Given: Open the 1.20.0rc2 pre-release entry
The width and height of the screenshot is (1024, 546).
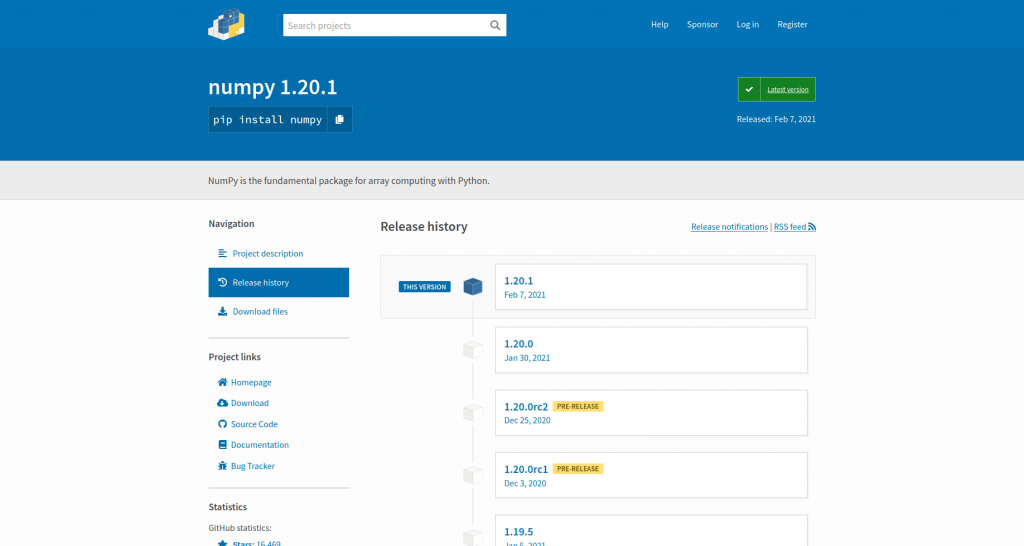Looking at the screenshot, I should tap(525, 406).
